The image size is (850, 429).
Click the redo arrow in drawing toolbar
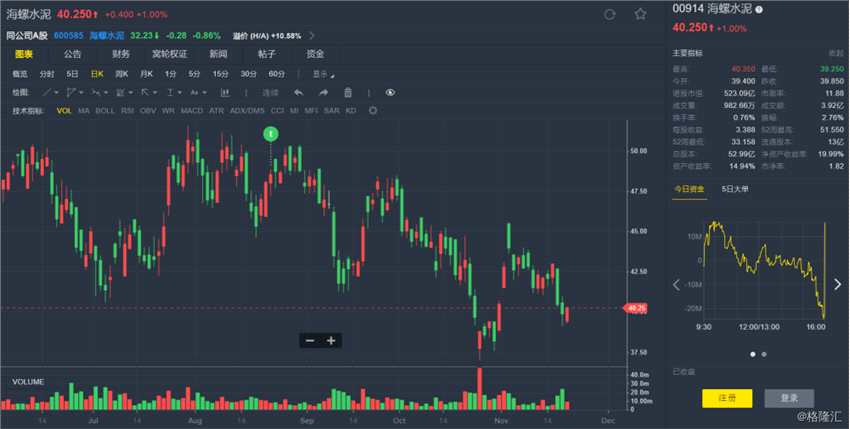[x=323, y=92]
